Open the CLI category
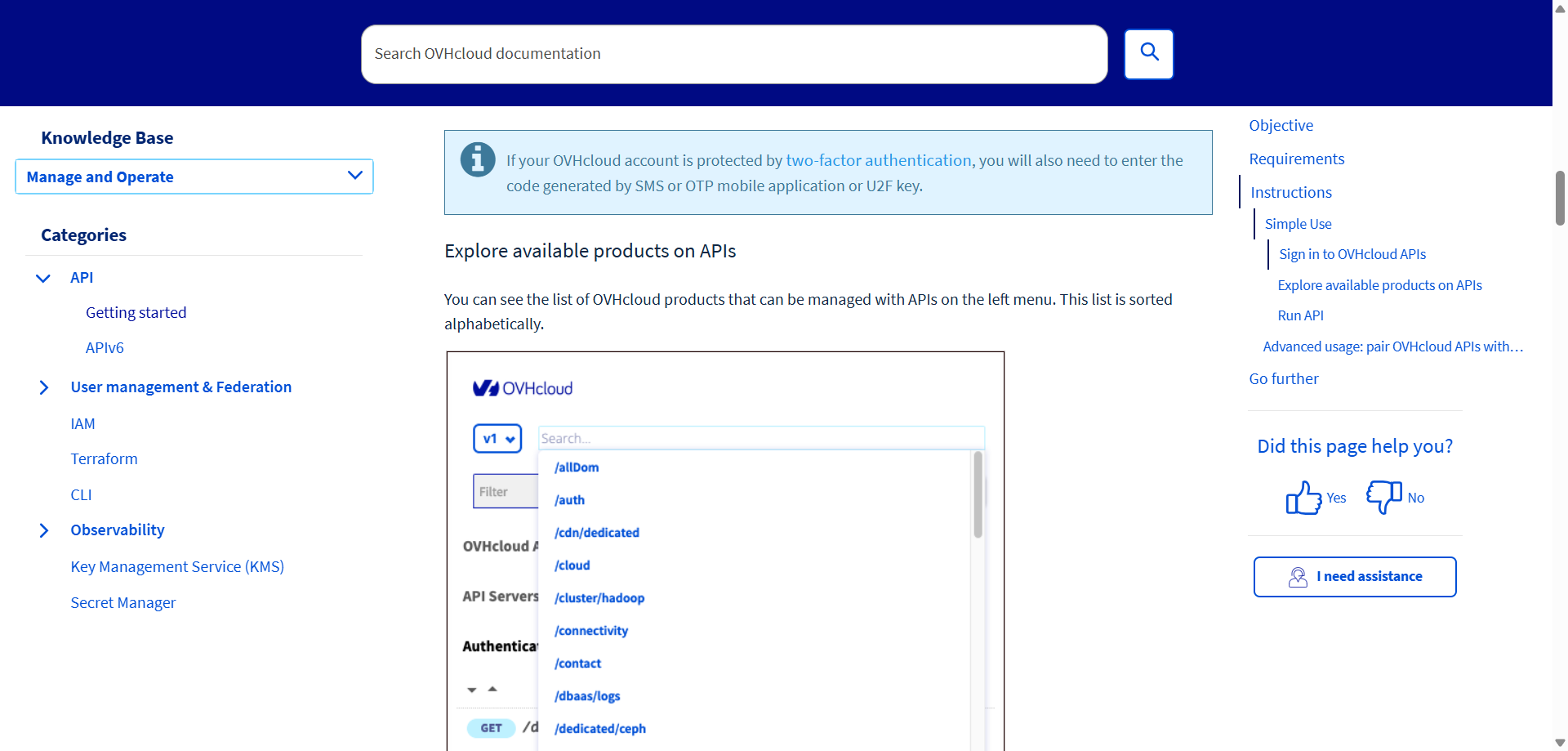Image resolution: width=1568 pixels, height=751 pixels. 81,494
